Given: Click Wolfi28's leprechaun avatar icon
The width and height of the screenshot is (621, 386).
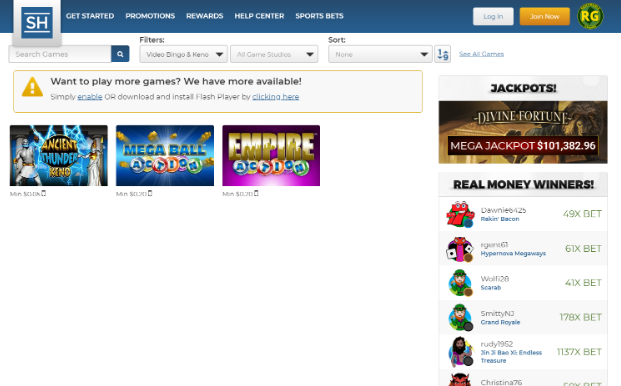Looking at the screenshot, I should click(x=460, y=283).
